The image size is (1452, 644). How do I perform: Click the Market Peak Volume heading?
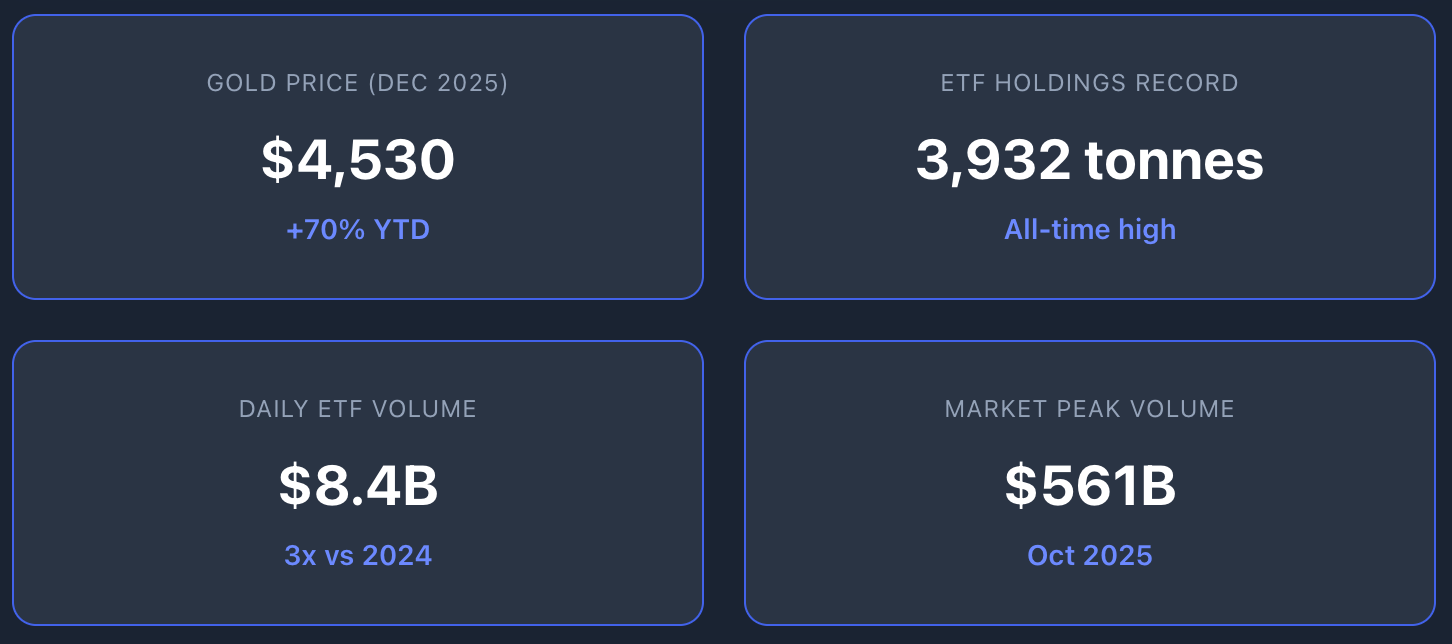1089,409
